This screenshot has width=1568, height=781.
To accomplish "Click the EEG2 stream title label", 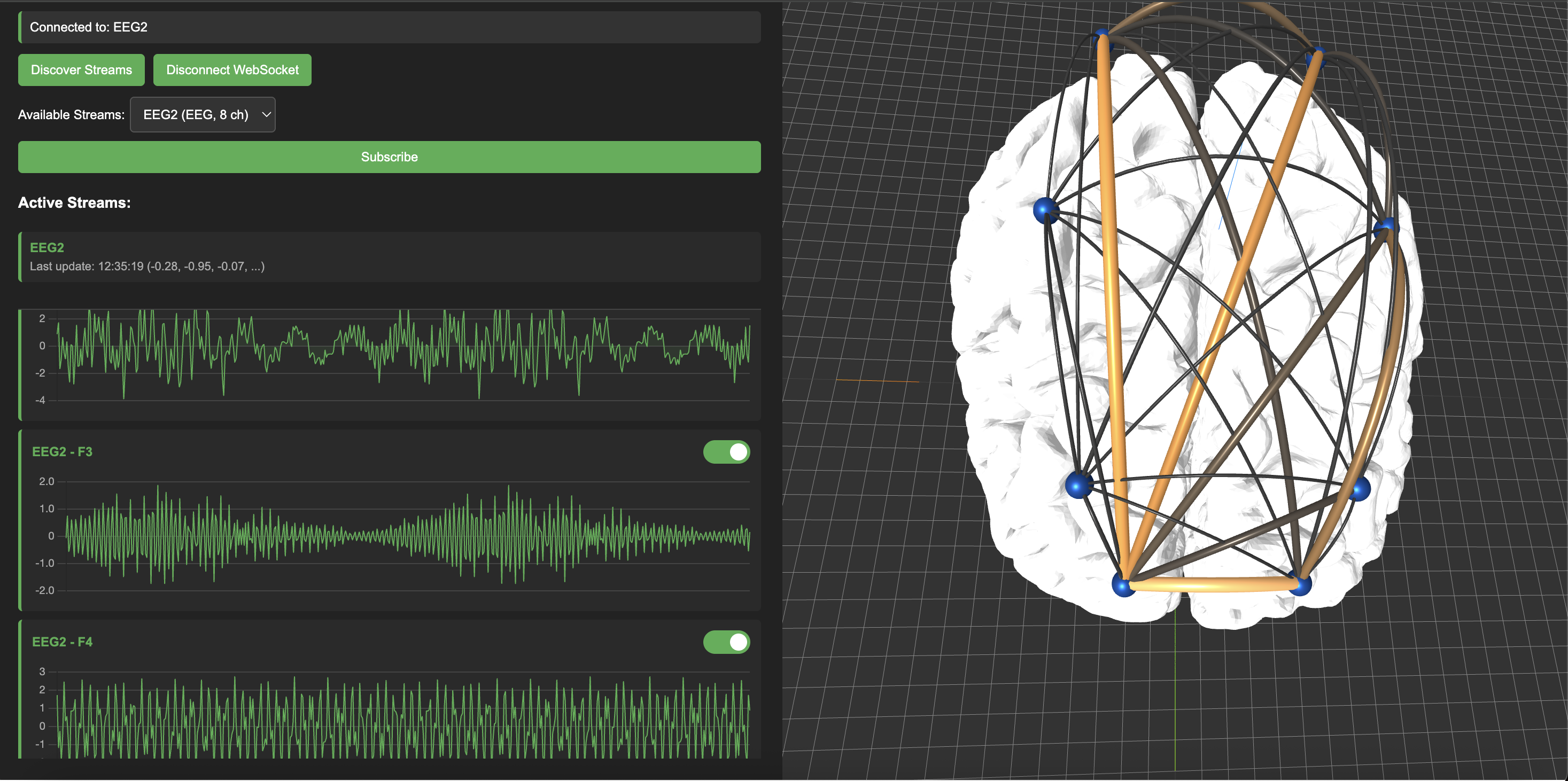I will (x=47, y=247).
